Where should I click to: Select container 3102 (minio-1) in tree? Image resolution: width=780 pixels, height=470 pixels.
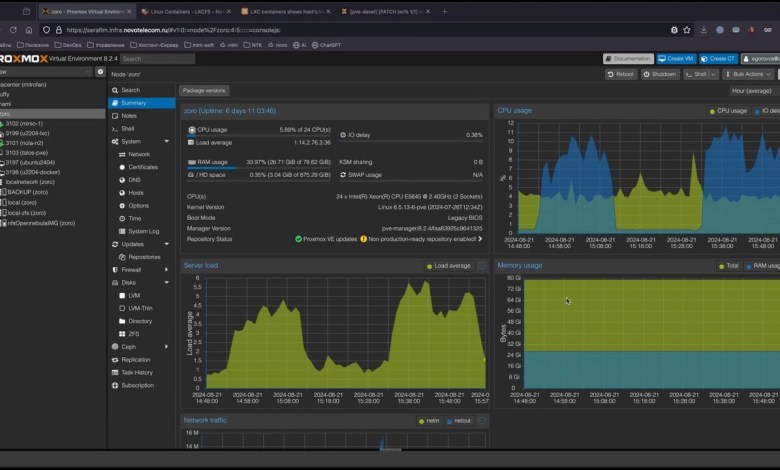[23, 124]
